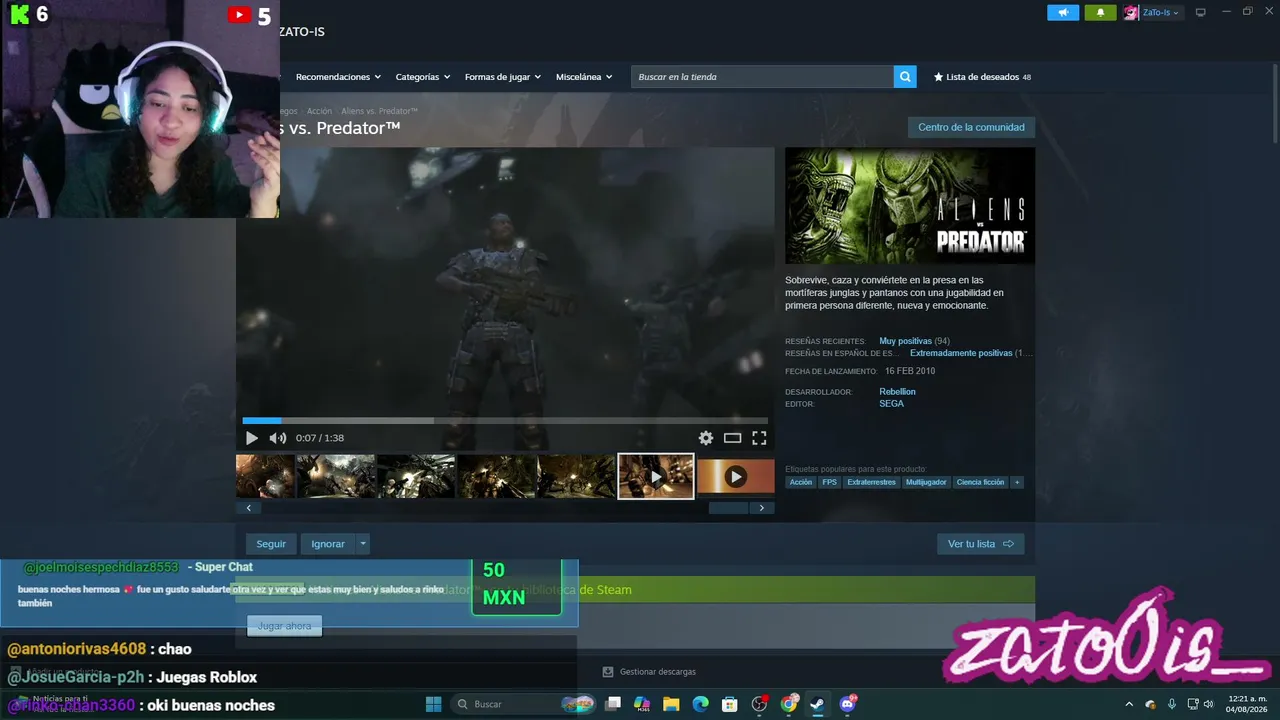Select the Multijugador tag
1280x720 pixels.
[x=927, y=482]
